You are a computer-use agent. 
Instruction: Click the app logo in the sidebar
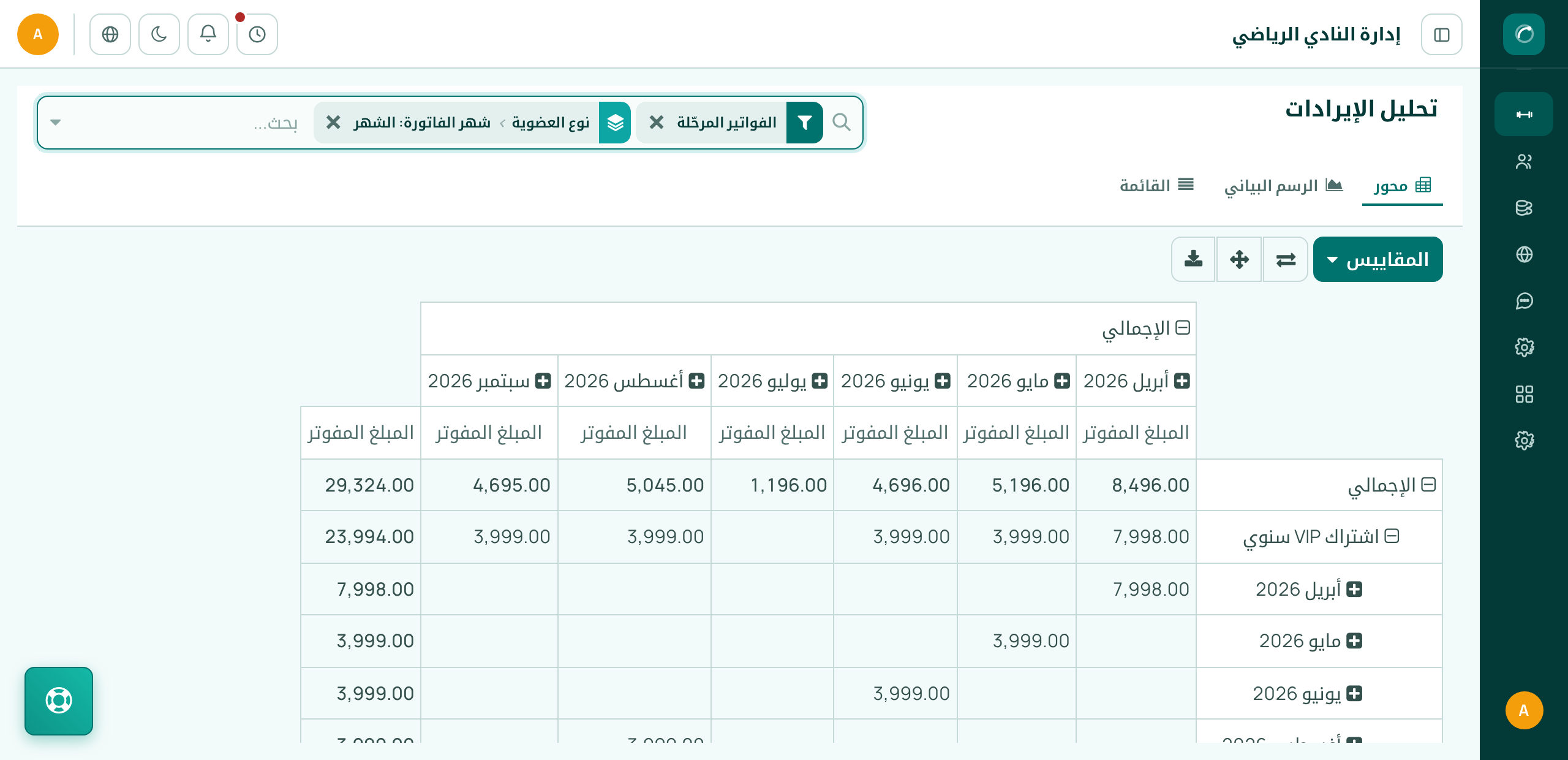pos(1523,34)
